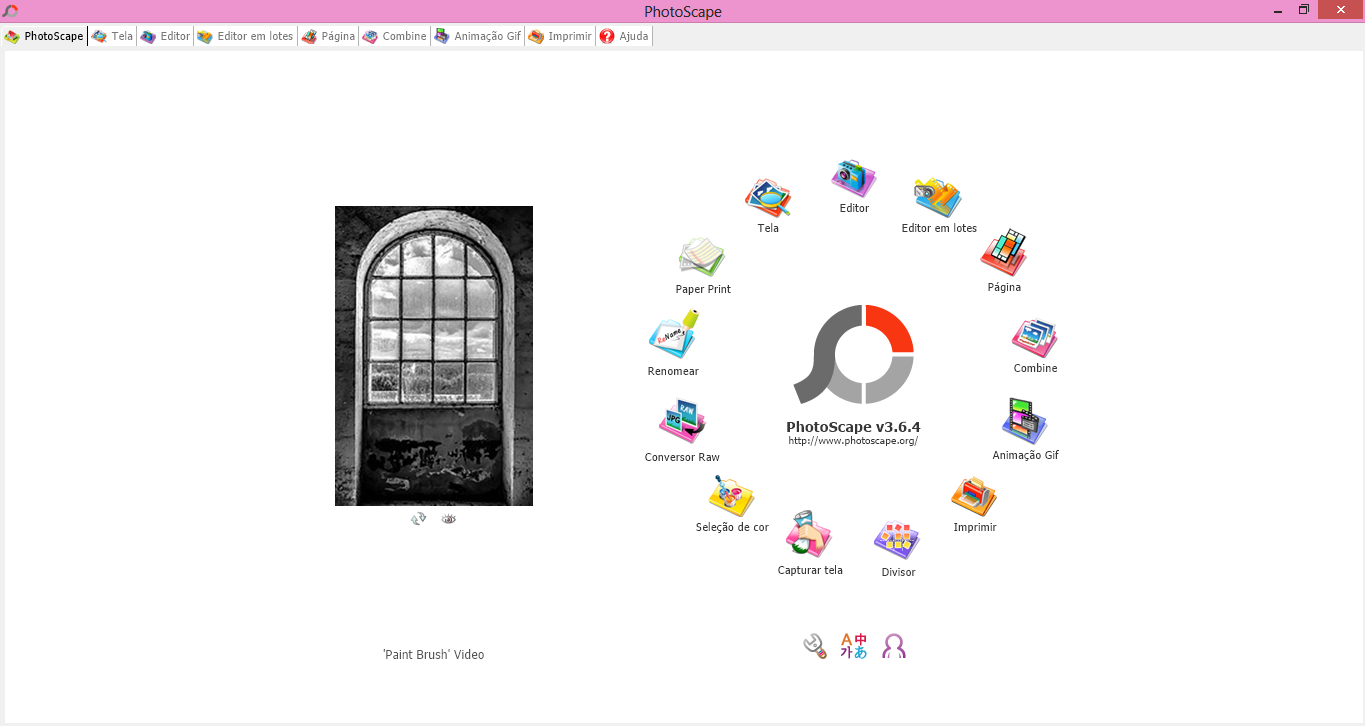This screenshot has width=1365, height=726.
Task: Click the Paper Print label
Action: [x=703, y=289]
